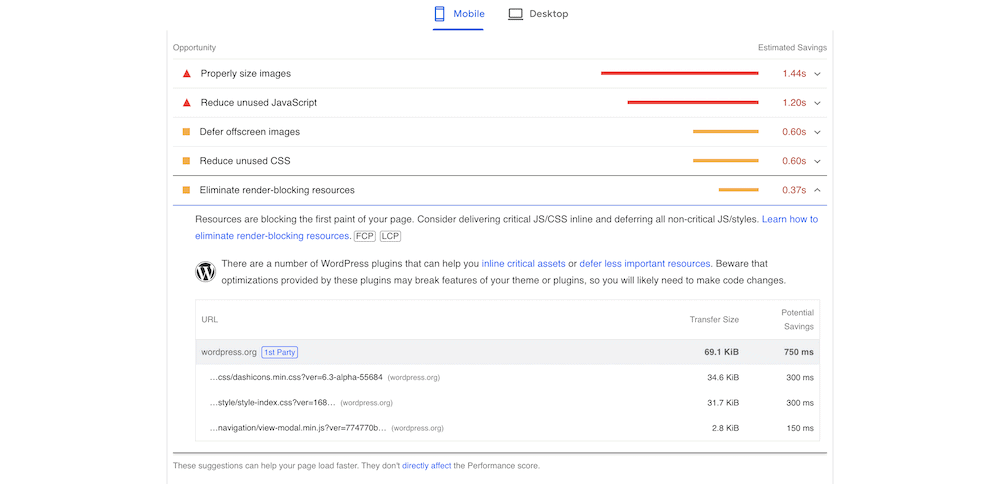Open the inline critical assets link
Image resolution: width=1000 pixels, height=484 pixels.
pyautogui.click(x=523, y=263)
